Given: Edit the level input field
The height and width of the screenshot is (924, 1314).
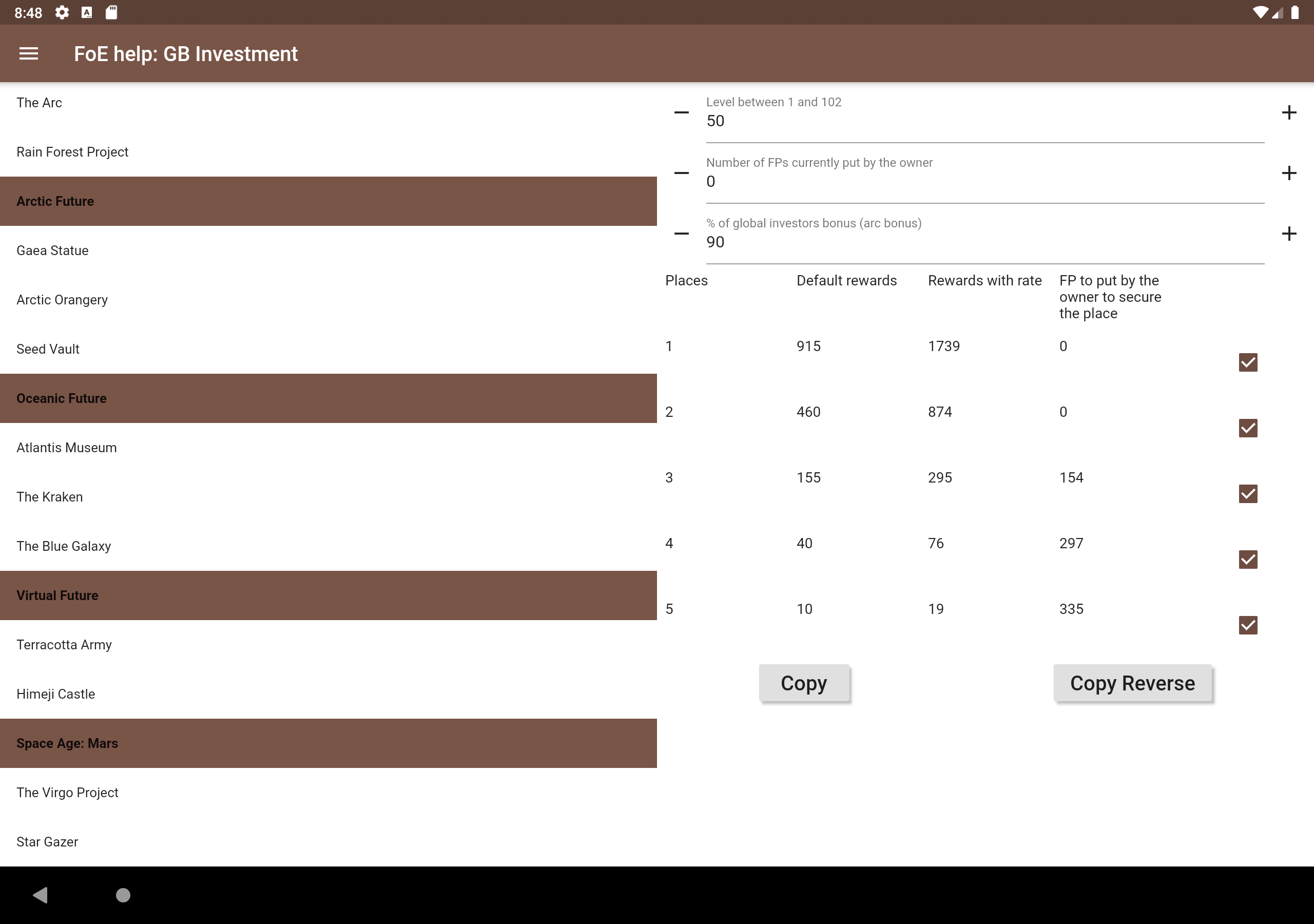Looking at the screenshot, I should [x=984, y=121].
